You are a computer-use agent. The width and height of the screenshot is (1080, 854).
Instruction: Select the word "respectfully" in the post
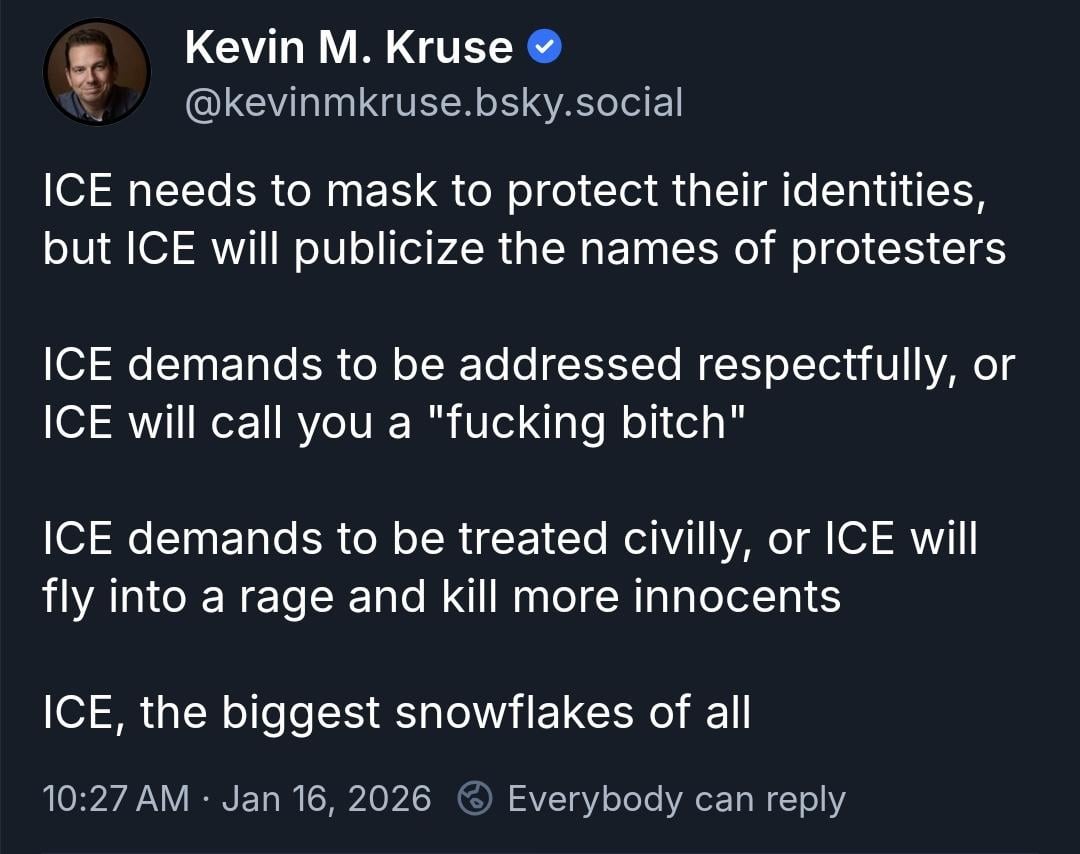point(820,365)
